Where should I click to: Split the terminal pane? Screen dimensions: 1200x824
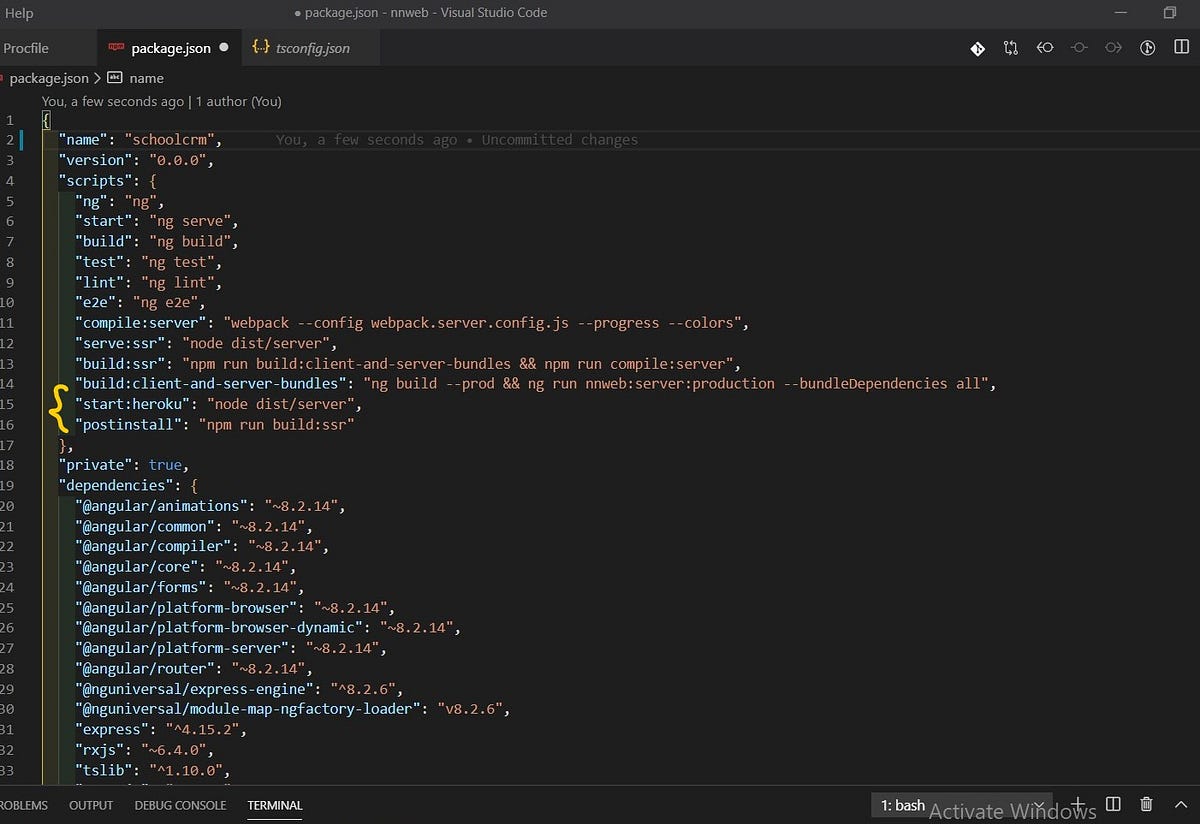(1114, 804)
